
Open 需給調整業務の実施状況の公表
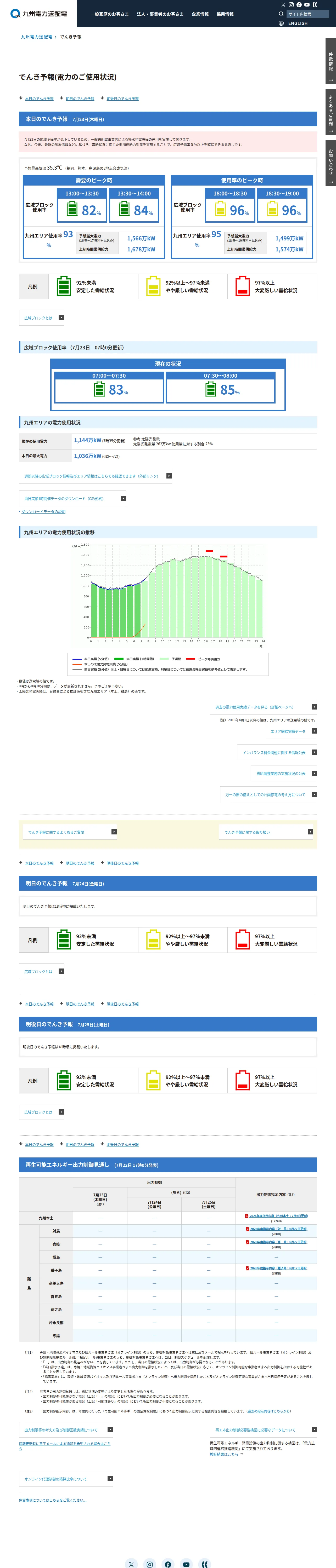284,774
